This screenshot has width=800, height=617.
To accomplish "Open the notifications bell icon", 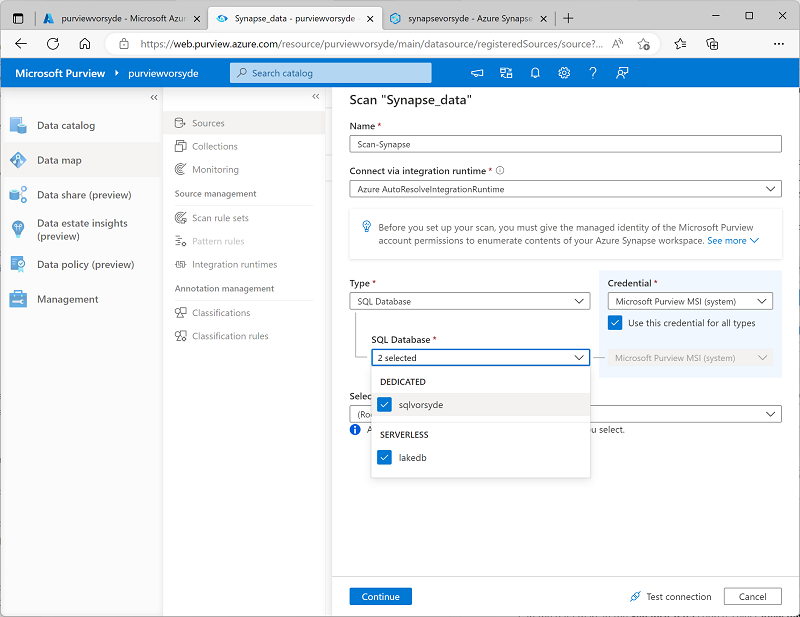I will 535,73.
